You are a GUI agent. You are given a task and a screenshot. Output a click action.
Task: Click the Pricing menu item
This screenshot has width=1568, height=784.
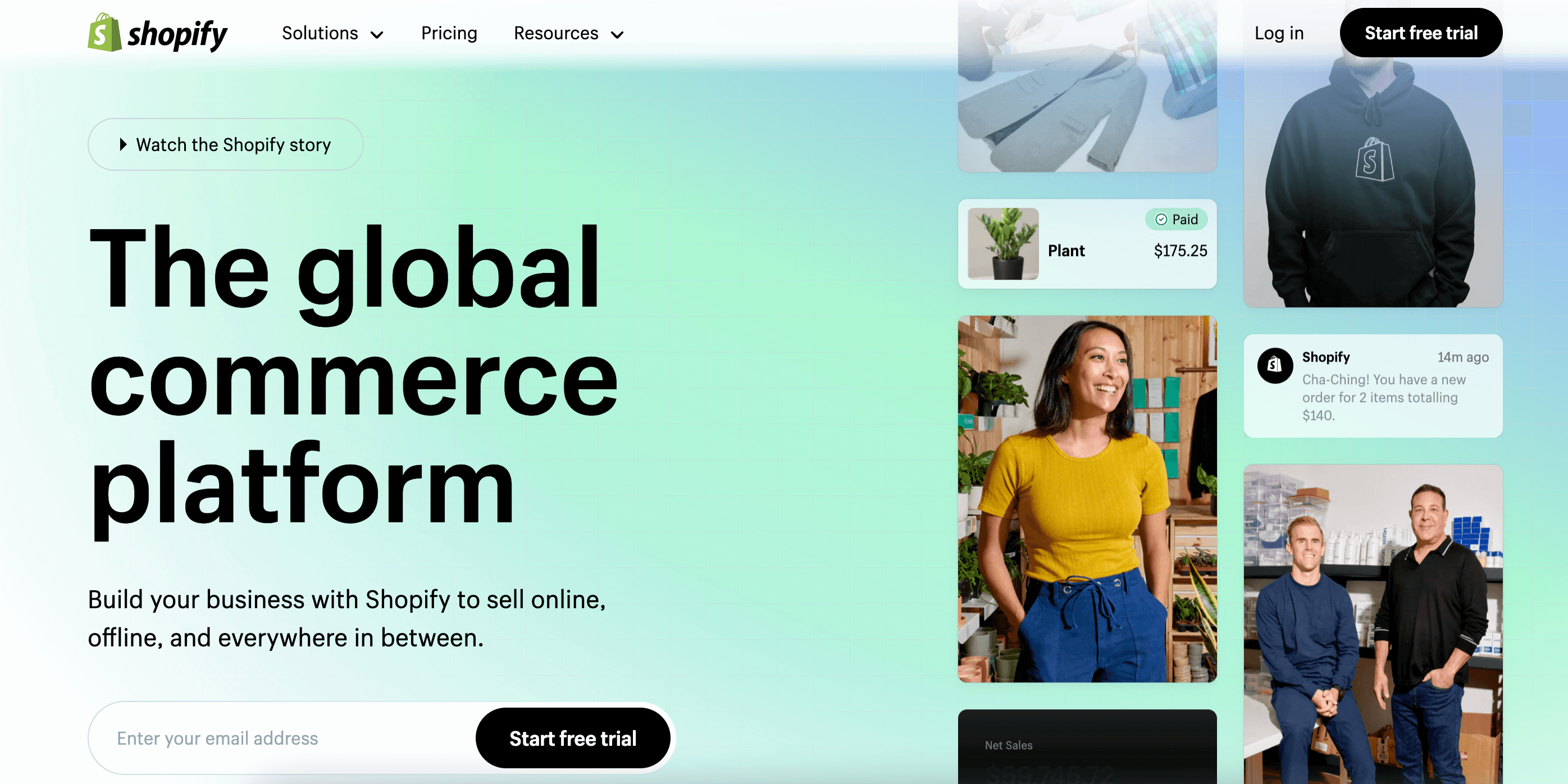coord(450,33)
